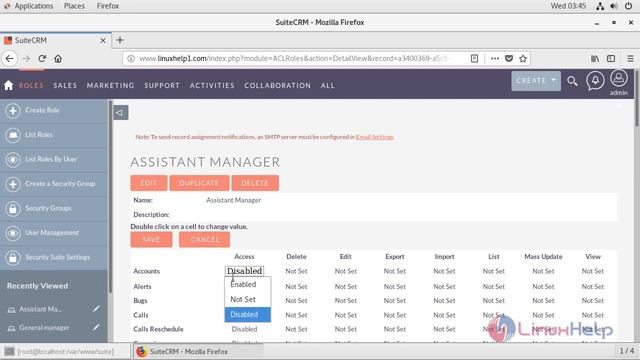Choose Disabled option in the access dropdown
The height and width of the screenshot is (360, 640).
(247, 315)
